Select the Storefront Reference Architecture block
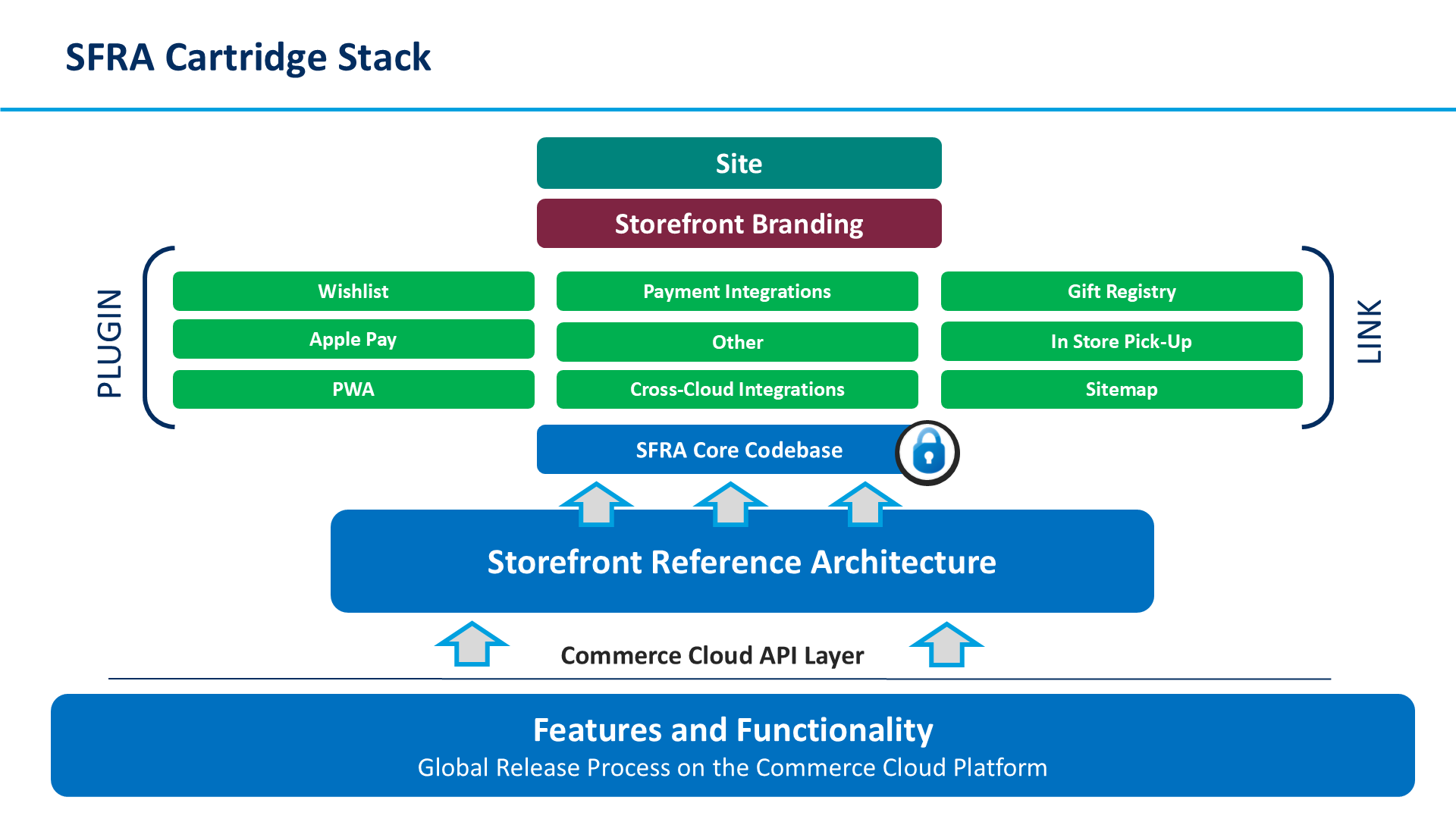 click(x=742, y=561)
